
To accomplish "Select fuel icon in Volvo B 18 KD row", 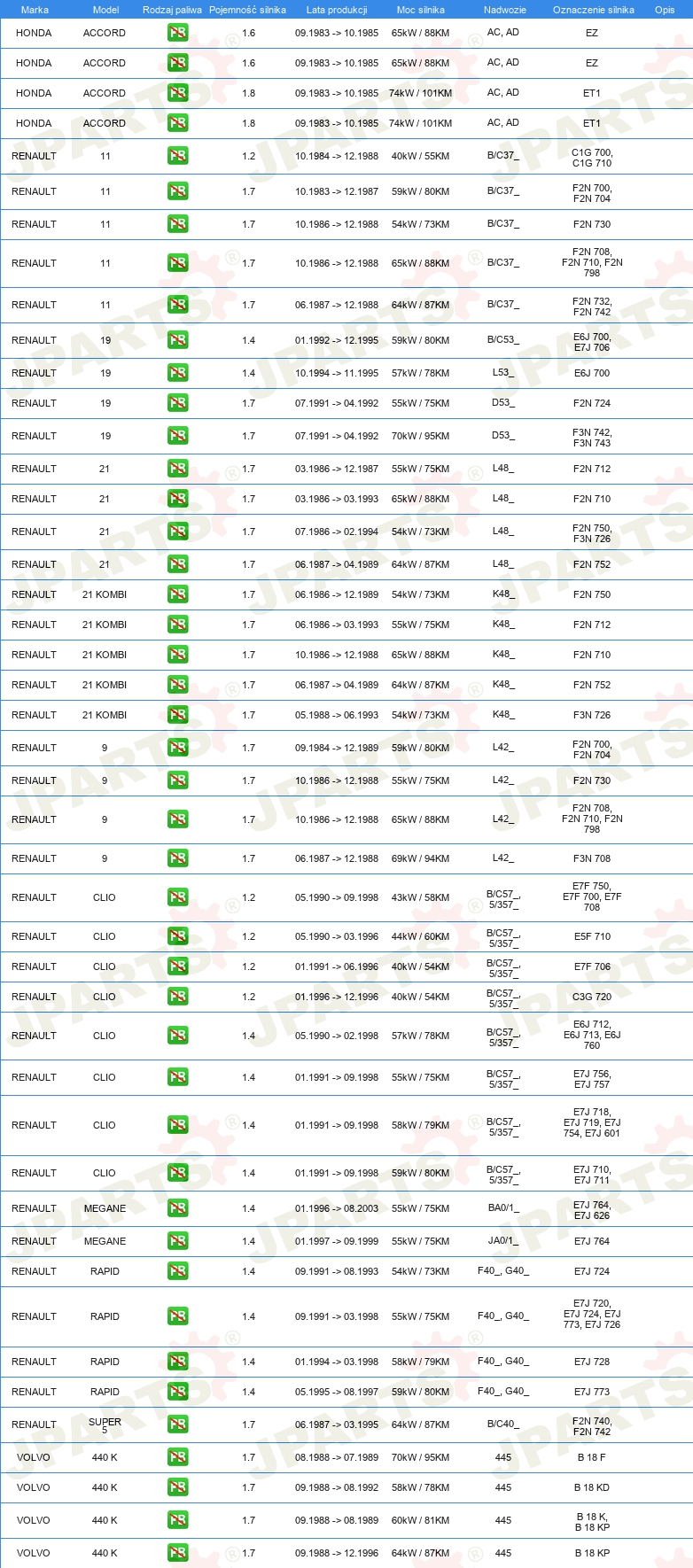I will [177, 1487].
